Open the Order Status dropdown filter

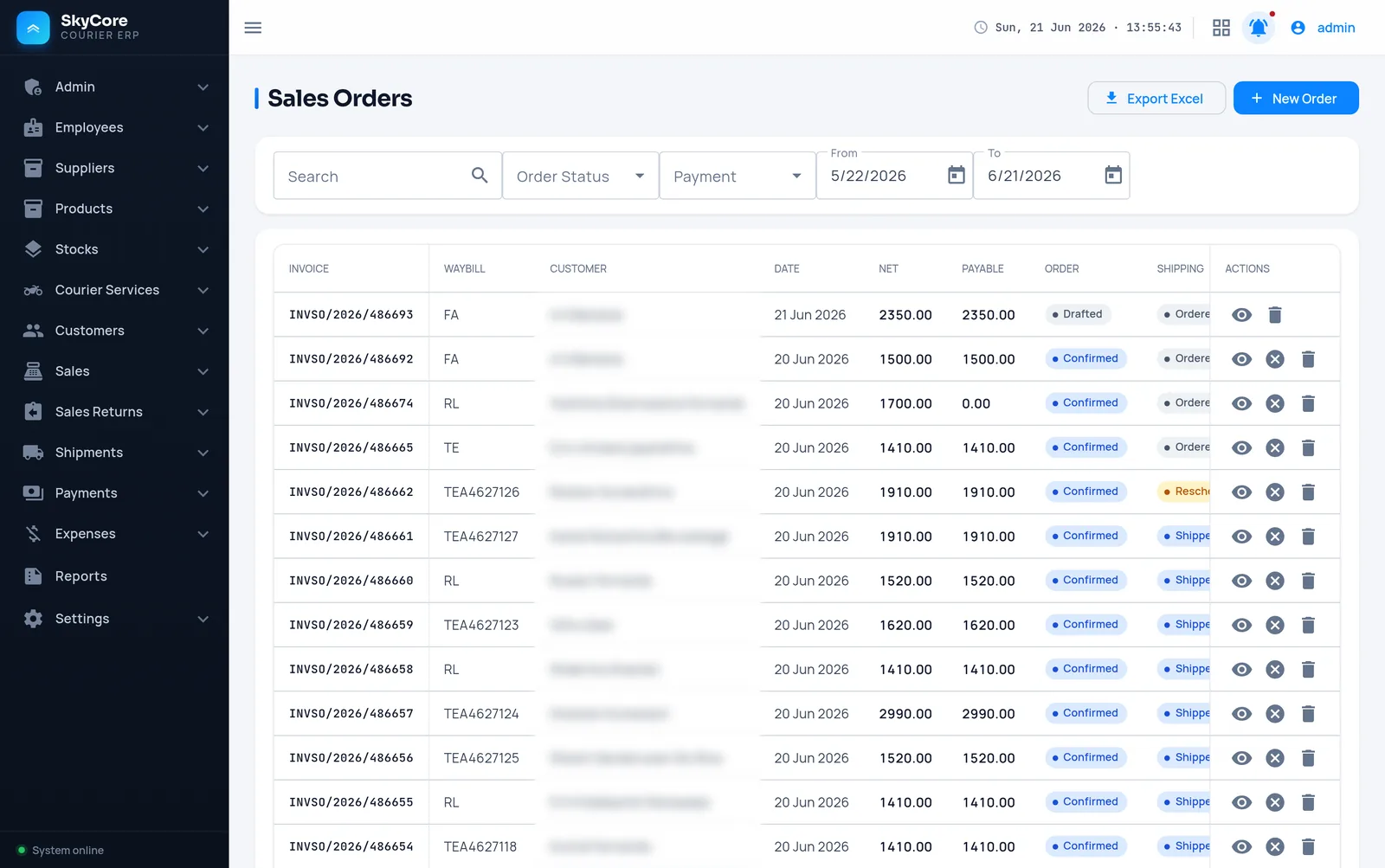click(x=581, y=176)
